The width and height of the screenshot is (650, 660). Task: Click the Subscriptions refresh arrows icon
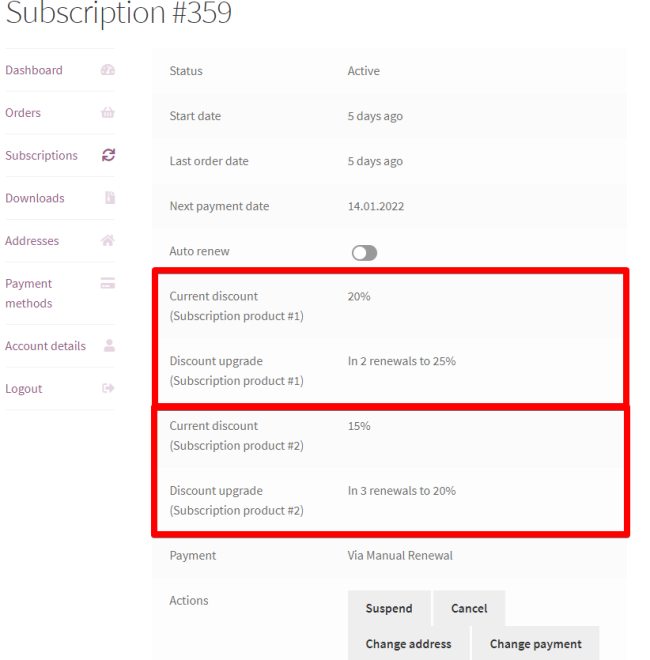coord(108,155)
